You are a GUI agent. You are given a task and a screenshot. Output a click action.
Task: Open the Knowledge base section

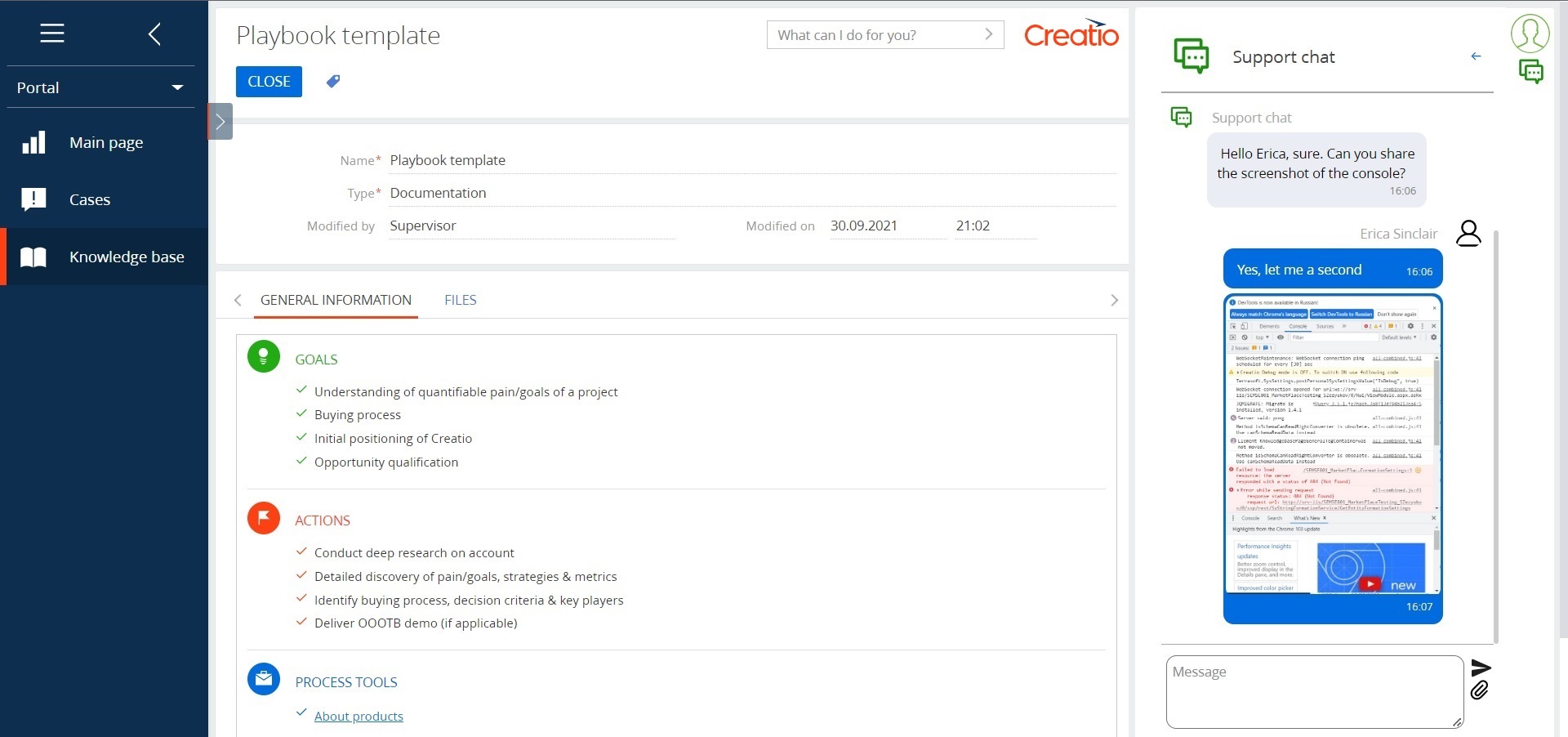tap(126, 257)
